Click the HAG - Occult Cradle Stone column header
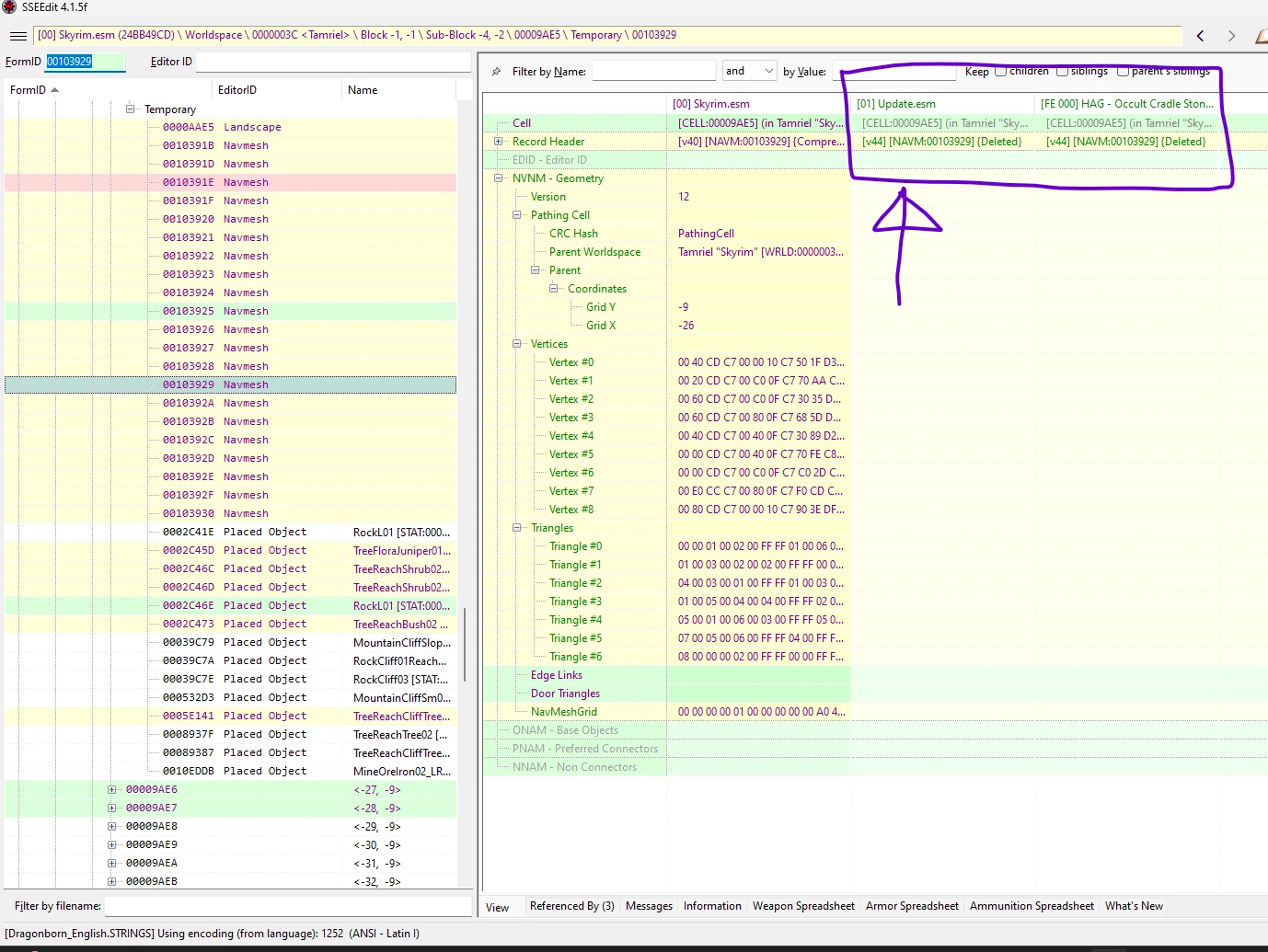This screenshot has width=1268, height=952. pyautogui.click(x=1127, y=104)
